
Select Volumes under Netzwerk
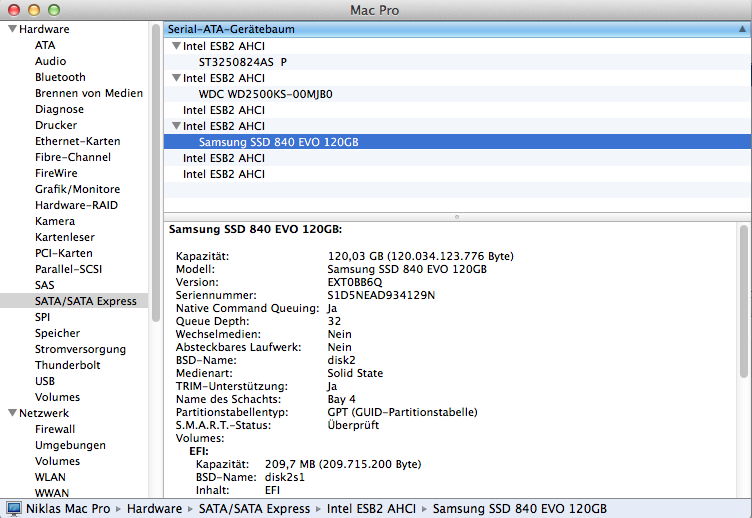pos(57,461)
